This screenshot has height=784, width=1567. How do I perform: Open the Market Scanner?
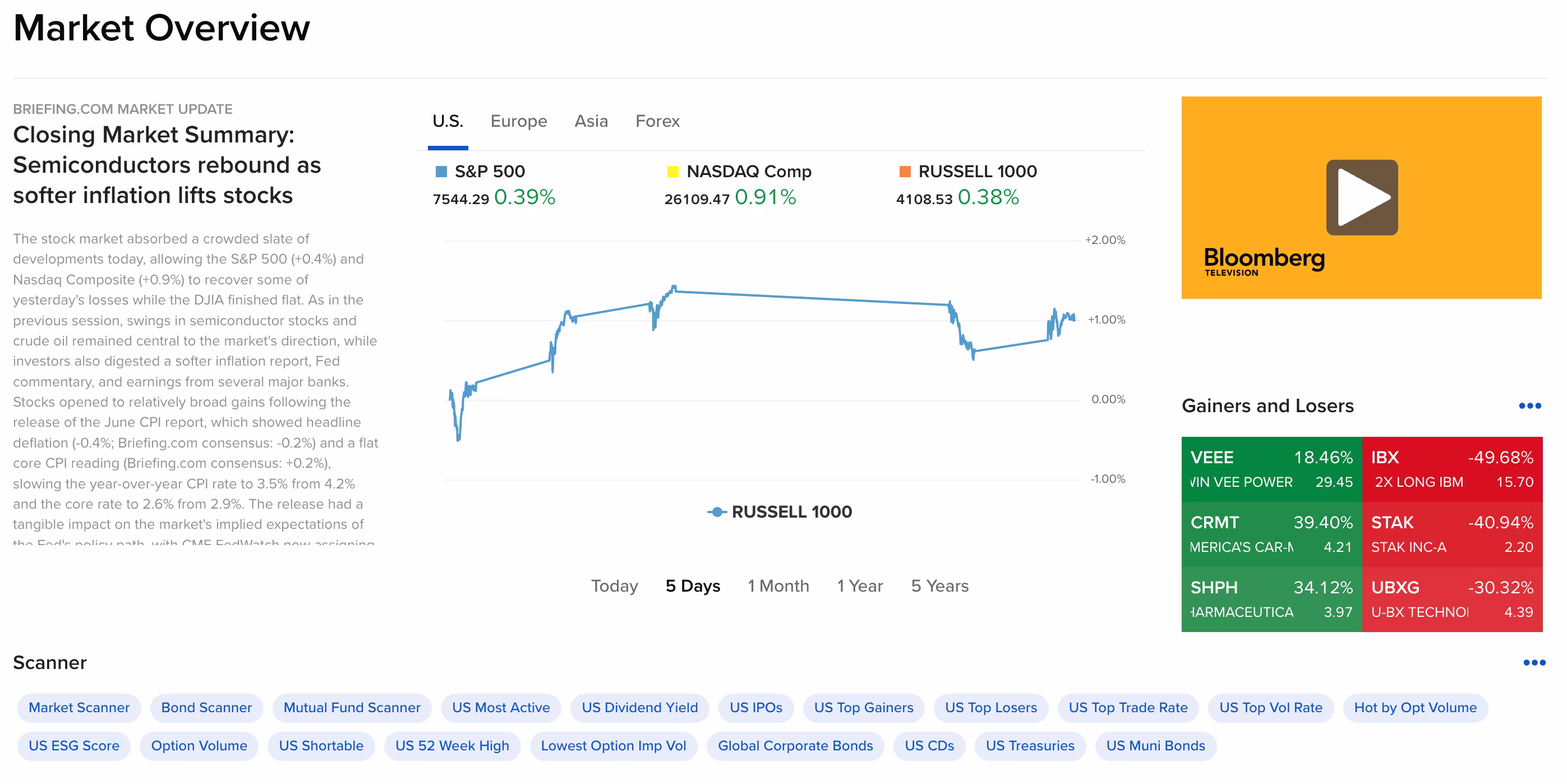click(79, 708)
